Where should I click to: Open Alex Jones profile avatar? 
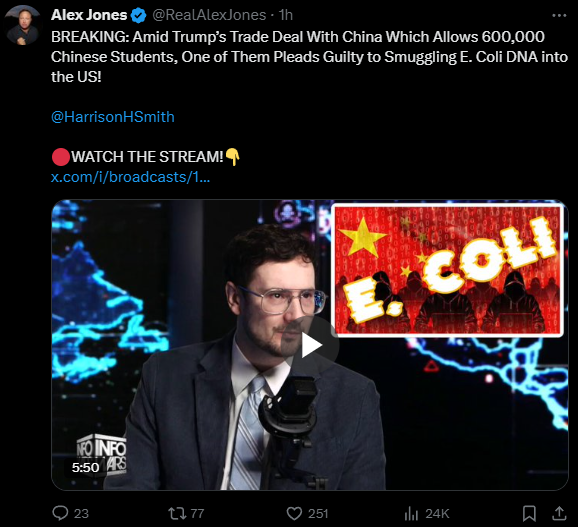tap(23, 25)
